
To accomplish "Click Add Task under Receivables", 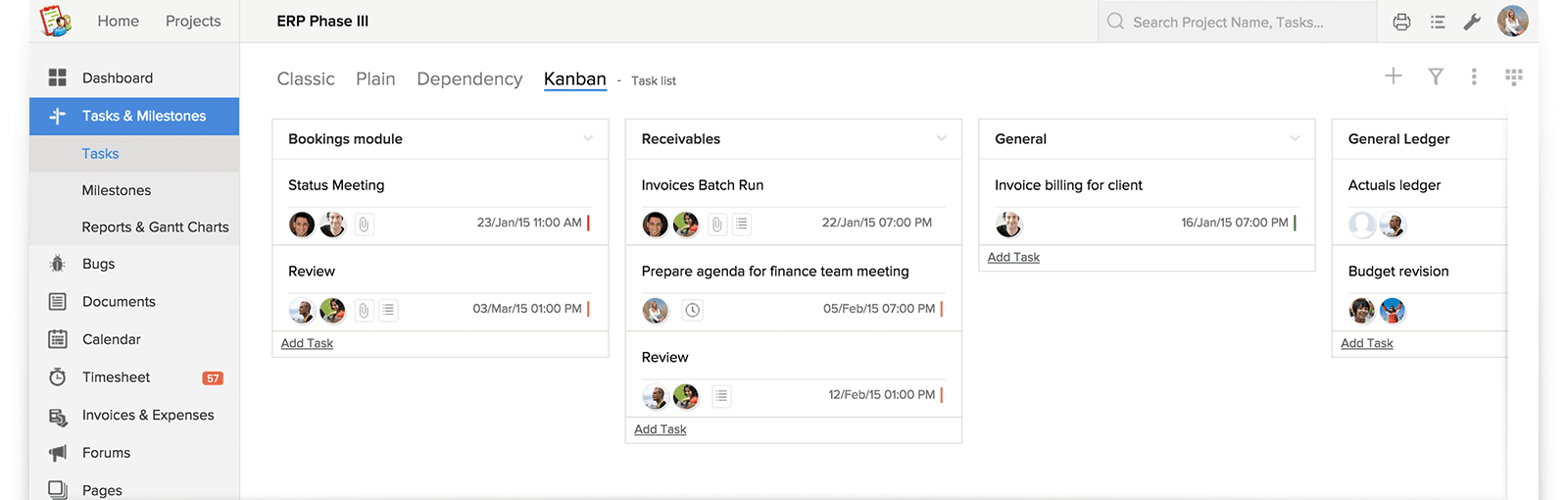I will point(660,429).
